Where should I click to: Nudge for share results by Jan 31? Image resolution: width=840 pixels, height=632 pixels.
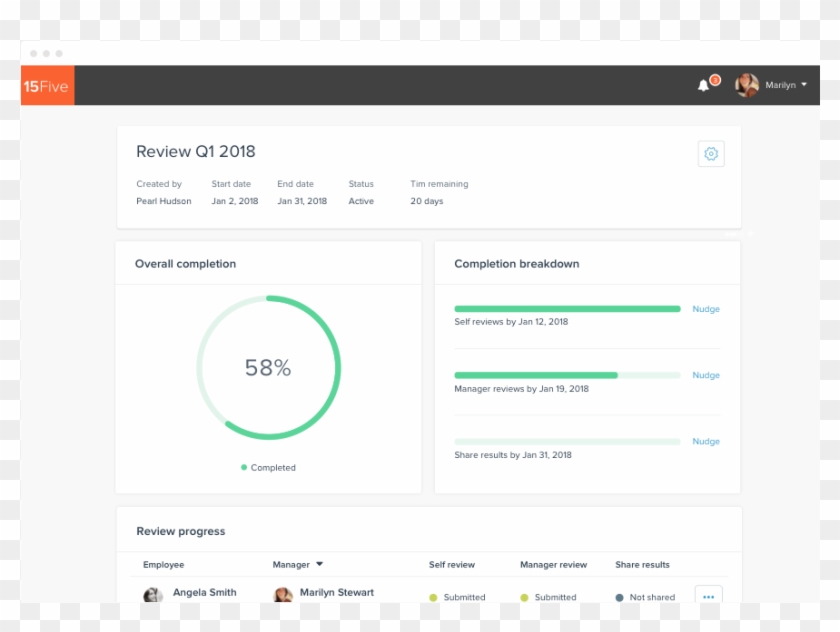pyautogui.click(x=706, y=441)
